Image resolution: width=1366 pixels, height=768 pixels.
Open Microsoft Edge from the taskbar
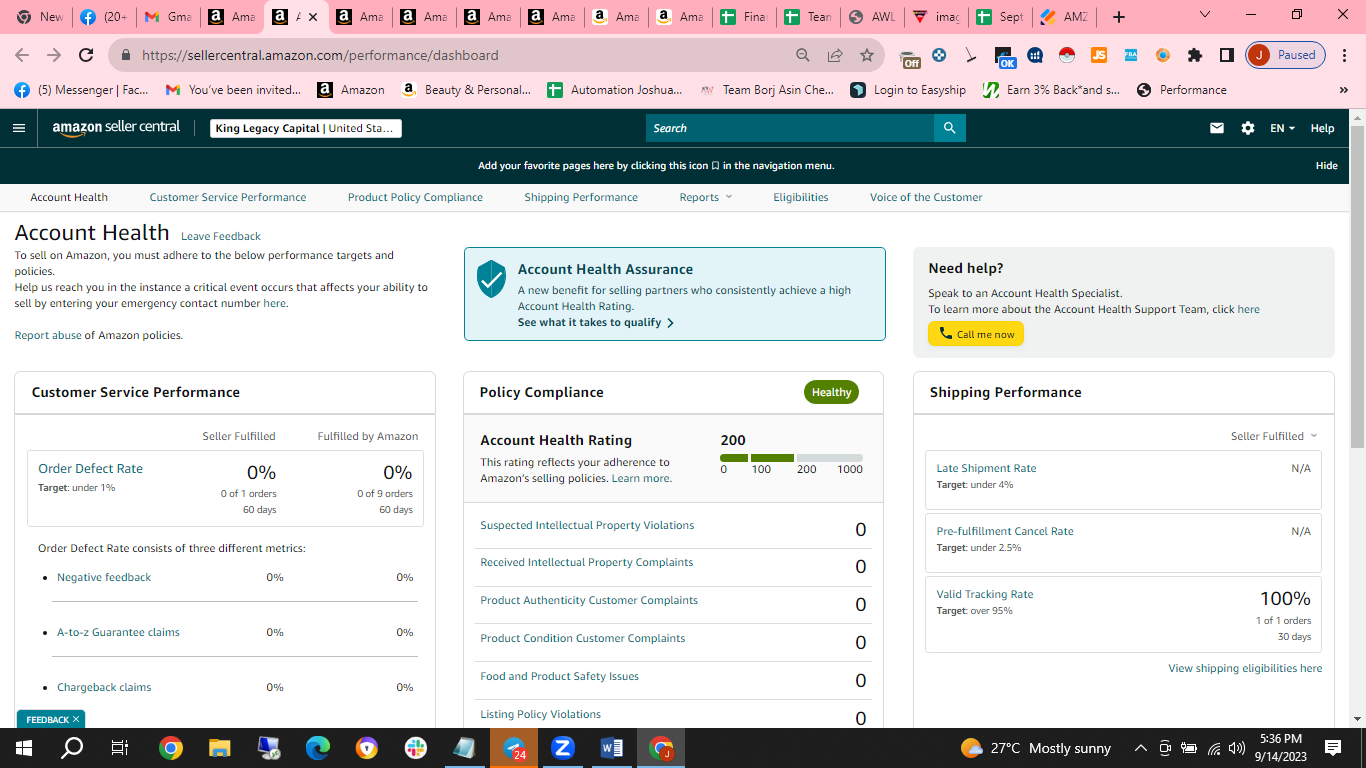click(318, 748)
